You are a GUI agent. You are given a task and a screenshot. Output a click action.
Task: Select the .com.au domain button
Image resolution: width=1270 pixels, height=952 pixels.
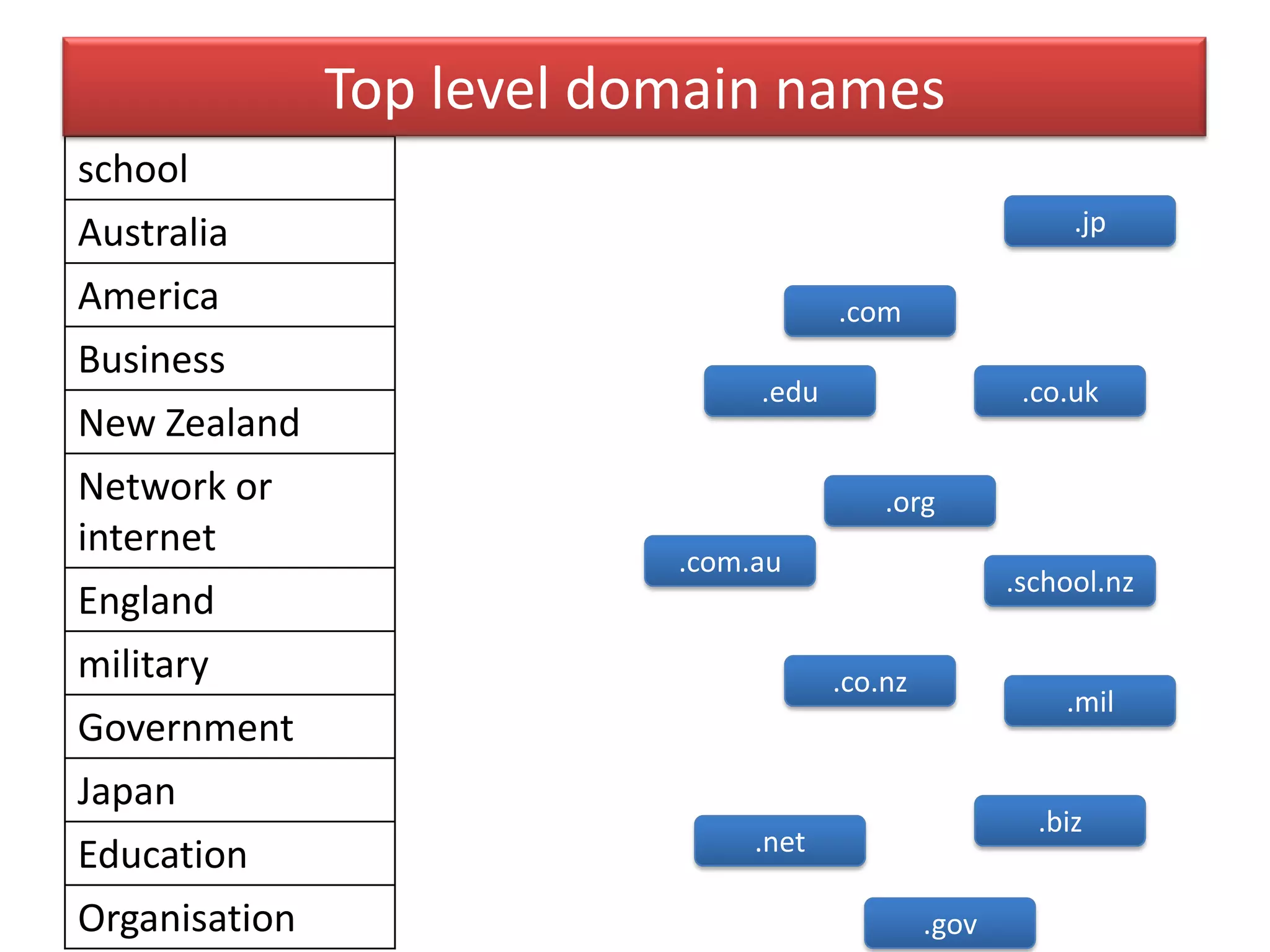pos(730,561)
